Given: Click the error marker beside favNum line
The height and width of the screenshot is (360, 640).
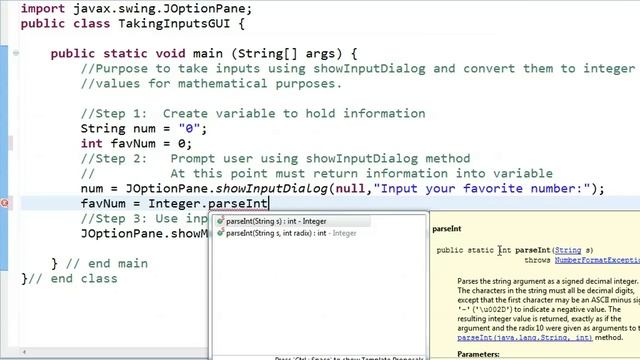Looking at the screenshot, I should [x=4, y=203].
